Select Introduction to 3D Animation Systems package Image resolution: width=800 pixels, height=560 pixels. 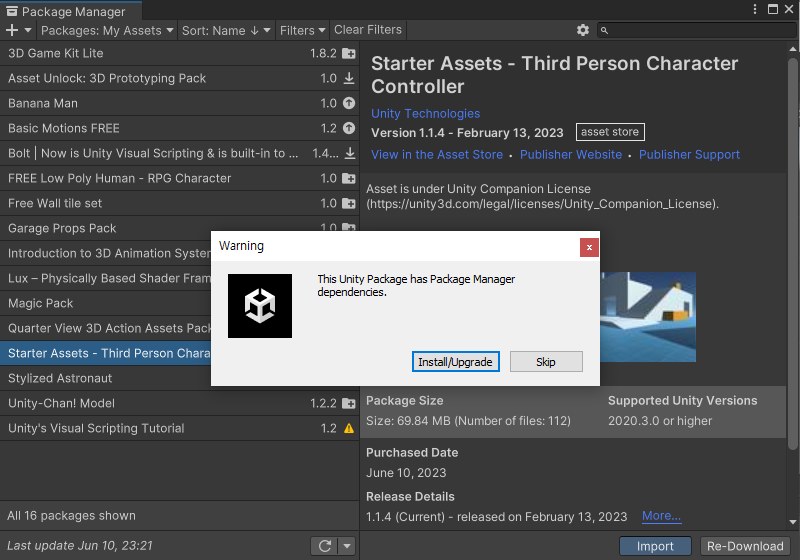pyautogui.click(x=106, y=253)
